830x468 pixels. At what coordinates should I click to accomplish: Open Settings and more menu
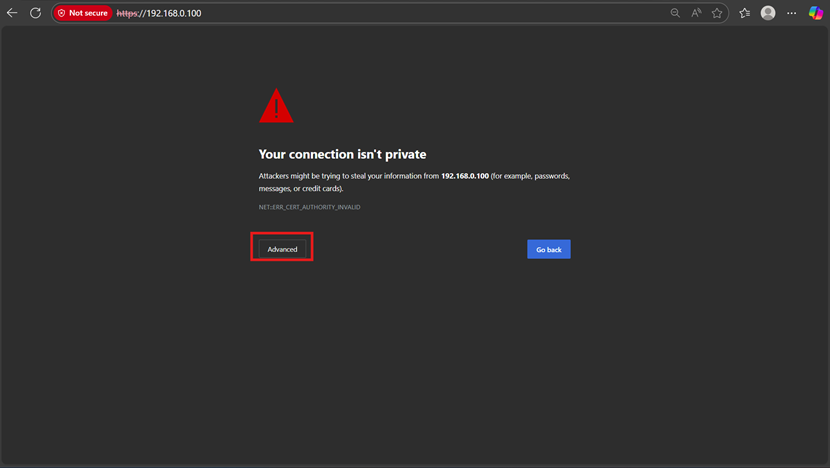click(x=792, y=13)
